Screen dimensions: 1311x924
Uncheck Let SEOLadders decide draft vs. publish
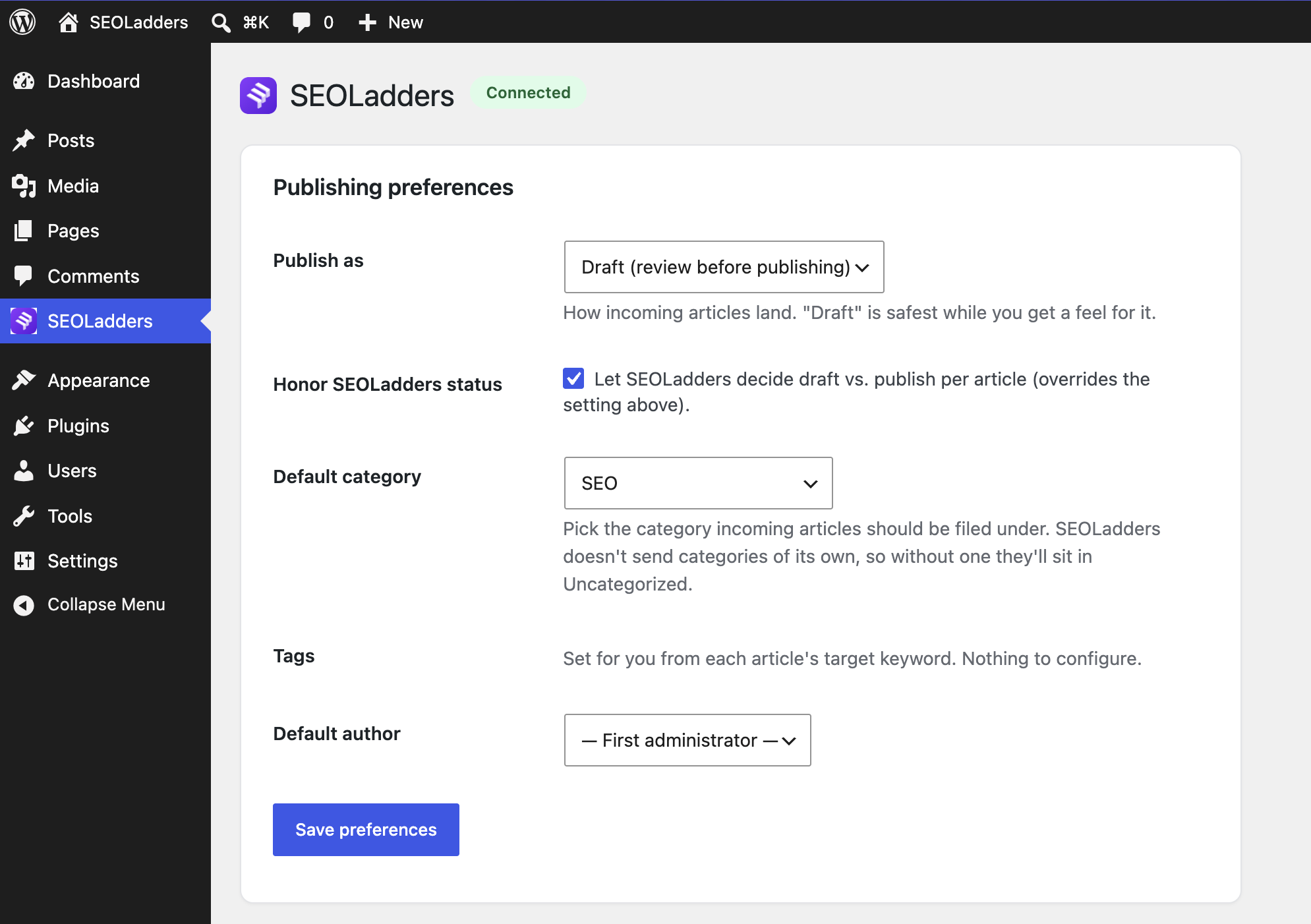click(573, 378)
